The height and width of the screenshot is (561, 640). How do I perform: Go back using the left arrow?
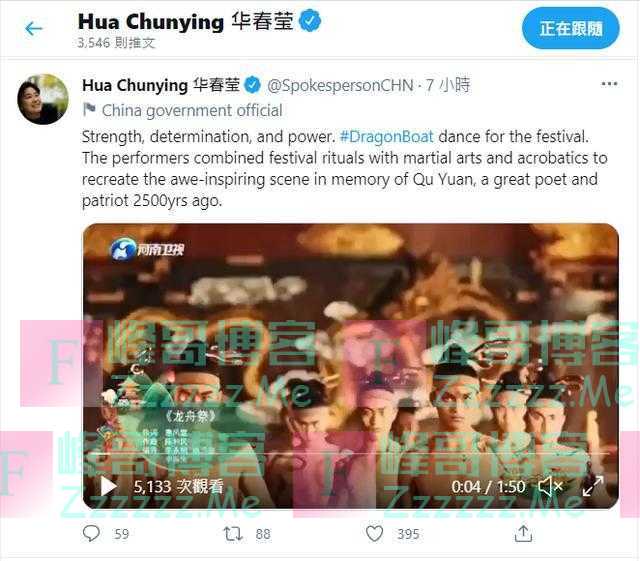(x=34, y=29)
